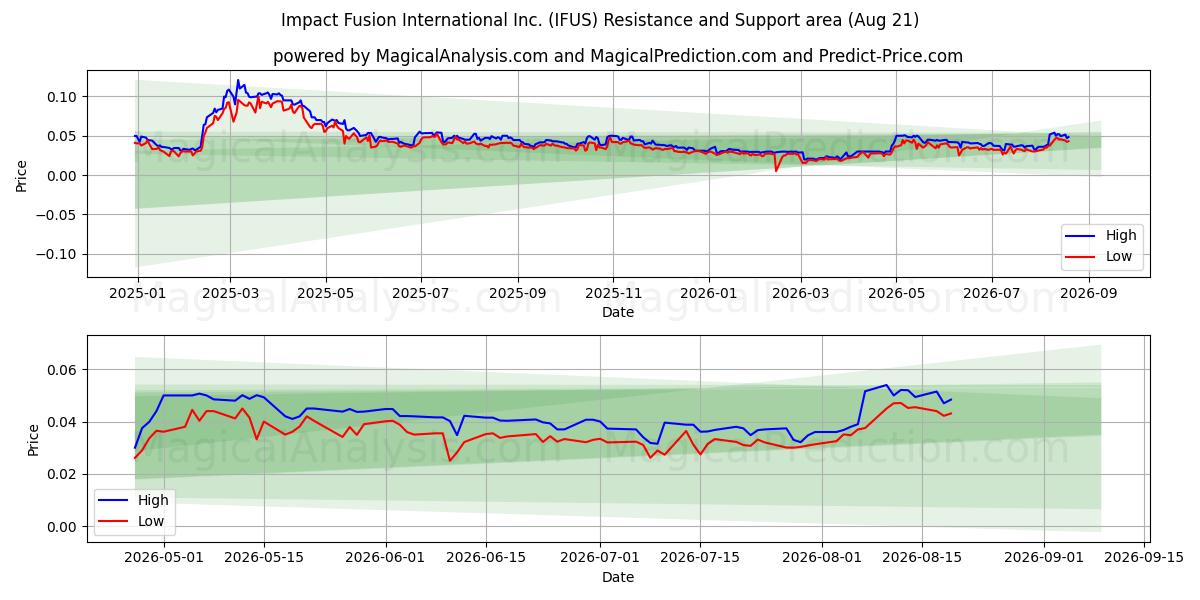Click the '2026-08-01' tick label on bottom chart
The image size is (1200, 600).
822,558
